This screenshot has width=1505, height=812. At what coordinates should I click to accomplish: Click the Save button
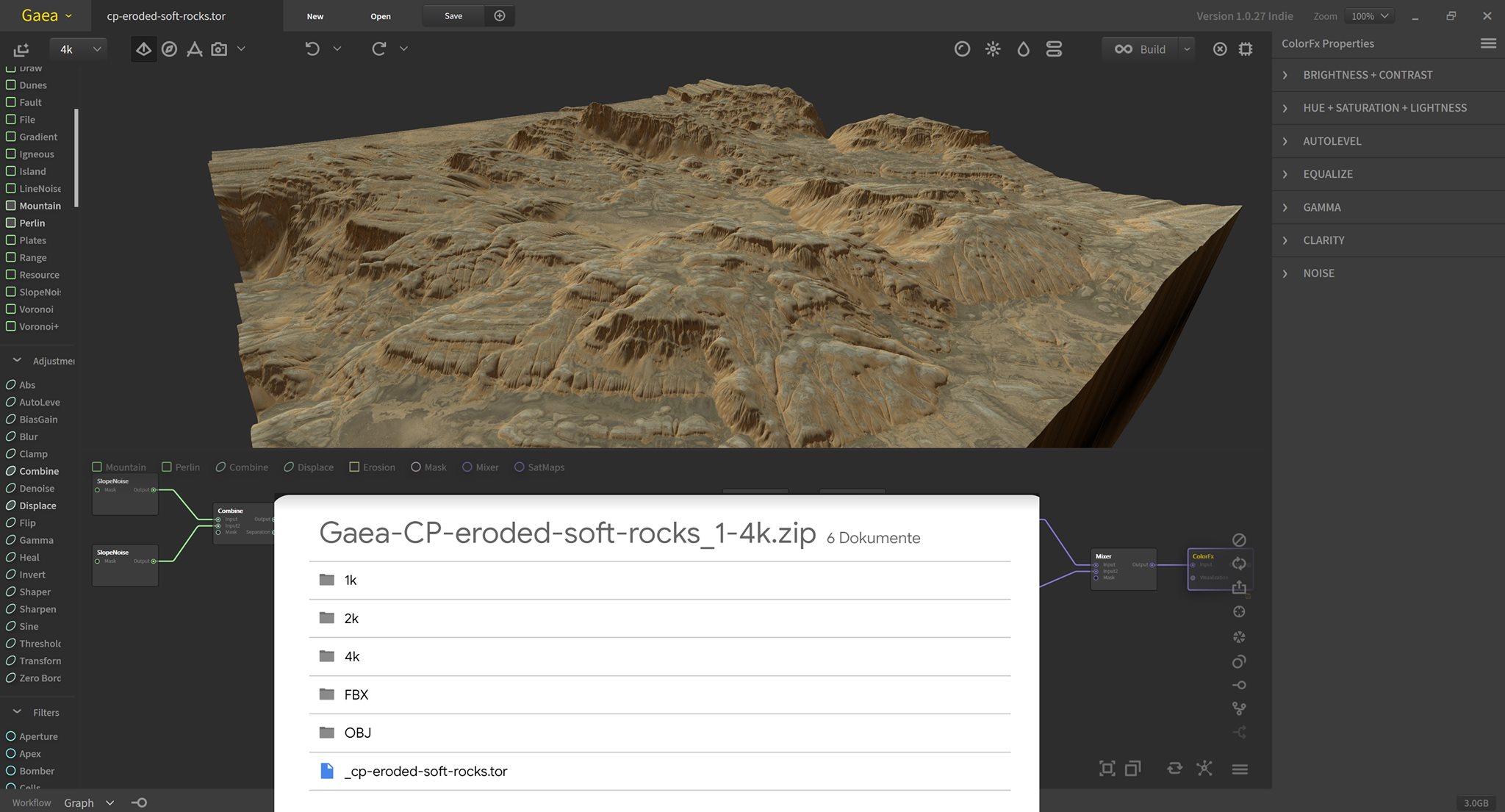(453, 16)
